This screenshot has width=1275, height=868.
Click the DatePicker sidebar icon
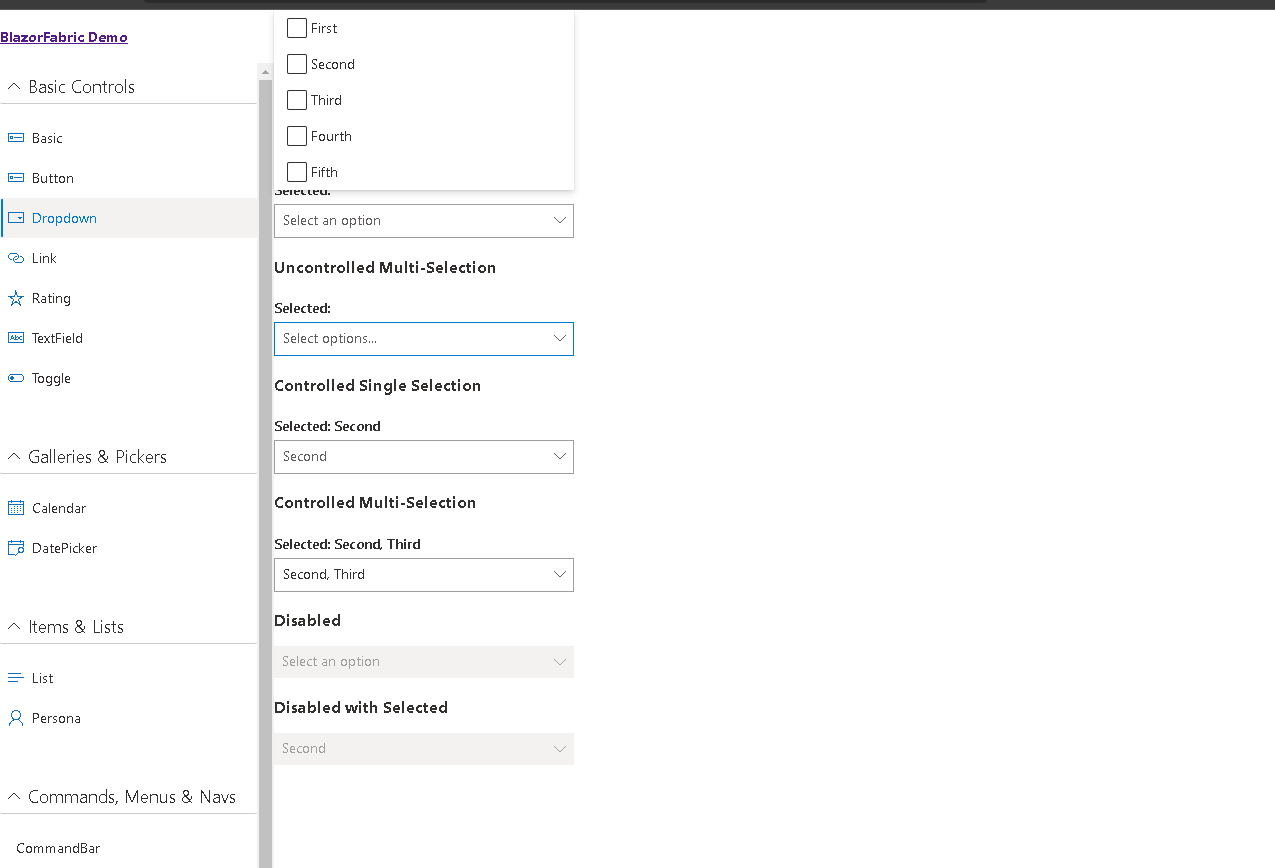15,547
